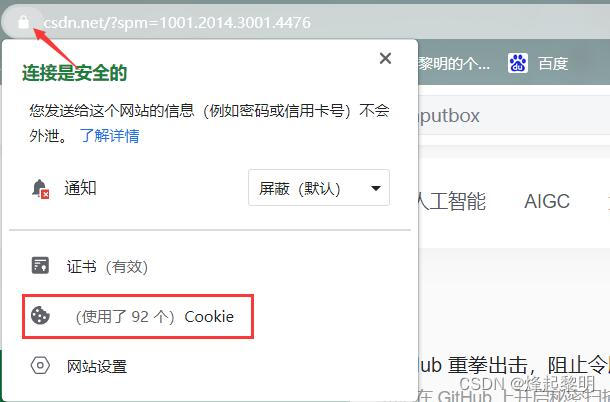Open 证书 (有效) details
This screenshot has width=610, height=402.
[107, 267]
